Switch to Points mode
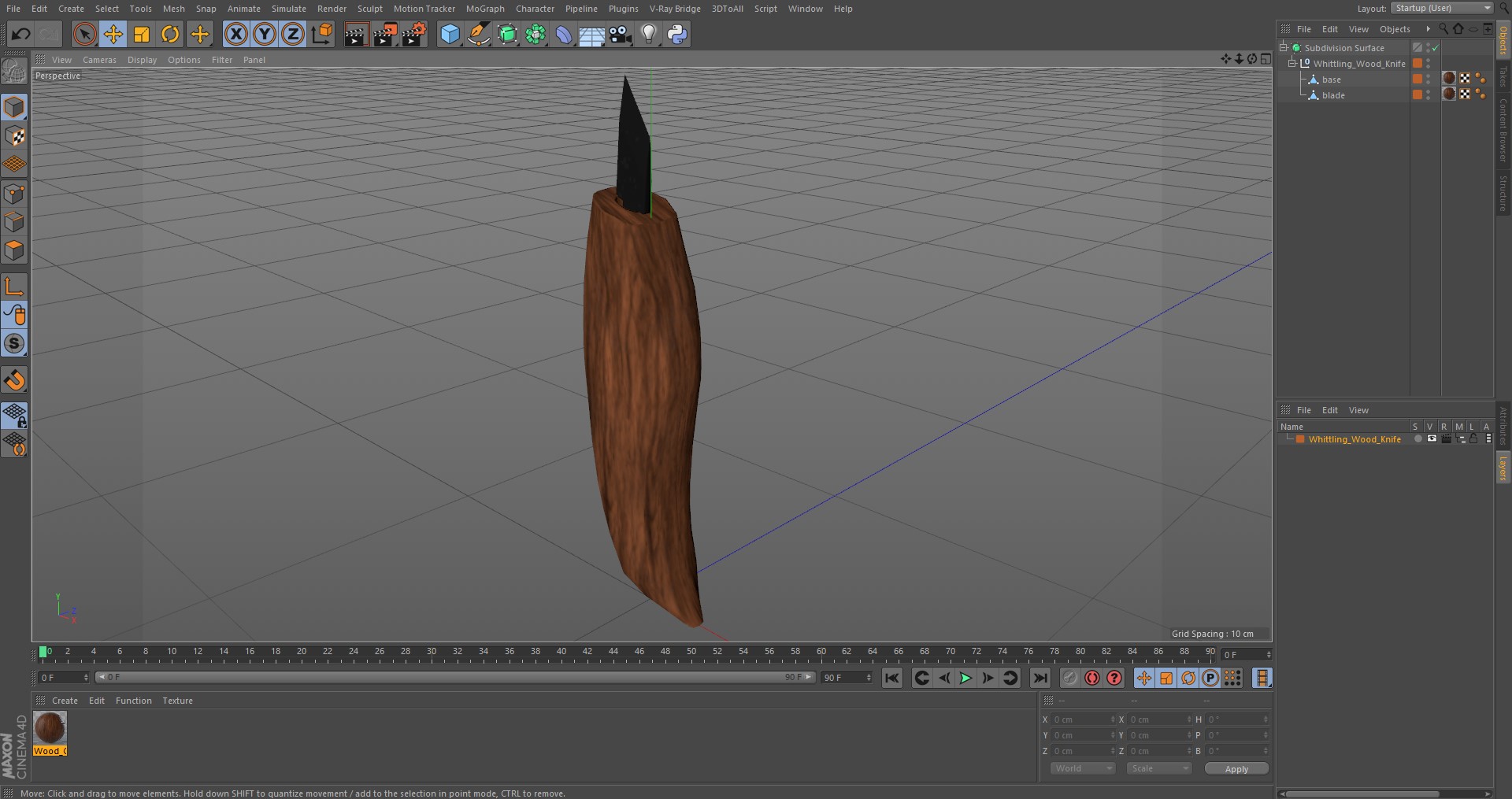 tap(14, 194)
